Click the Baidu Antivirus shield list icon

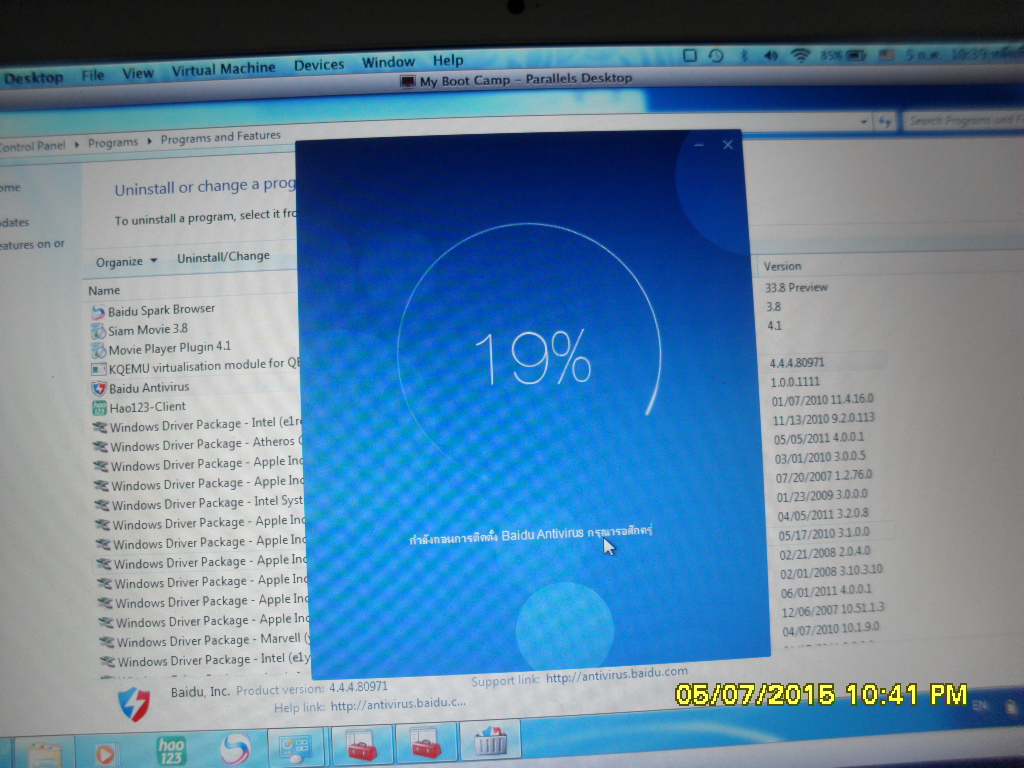(x=99, y=389)
